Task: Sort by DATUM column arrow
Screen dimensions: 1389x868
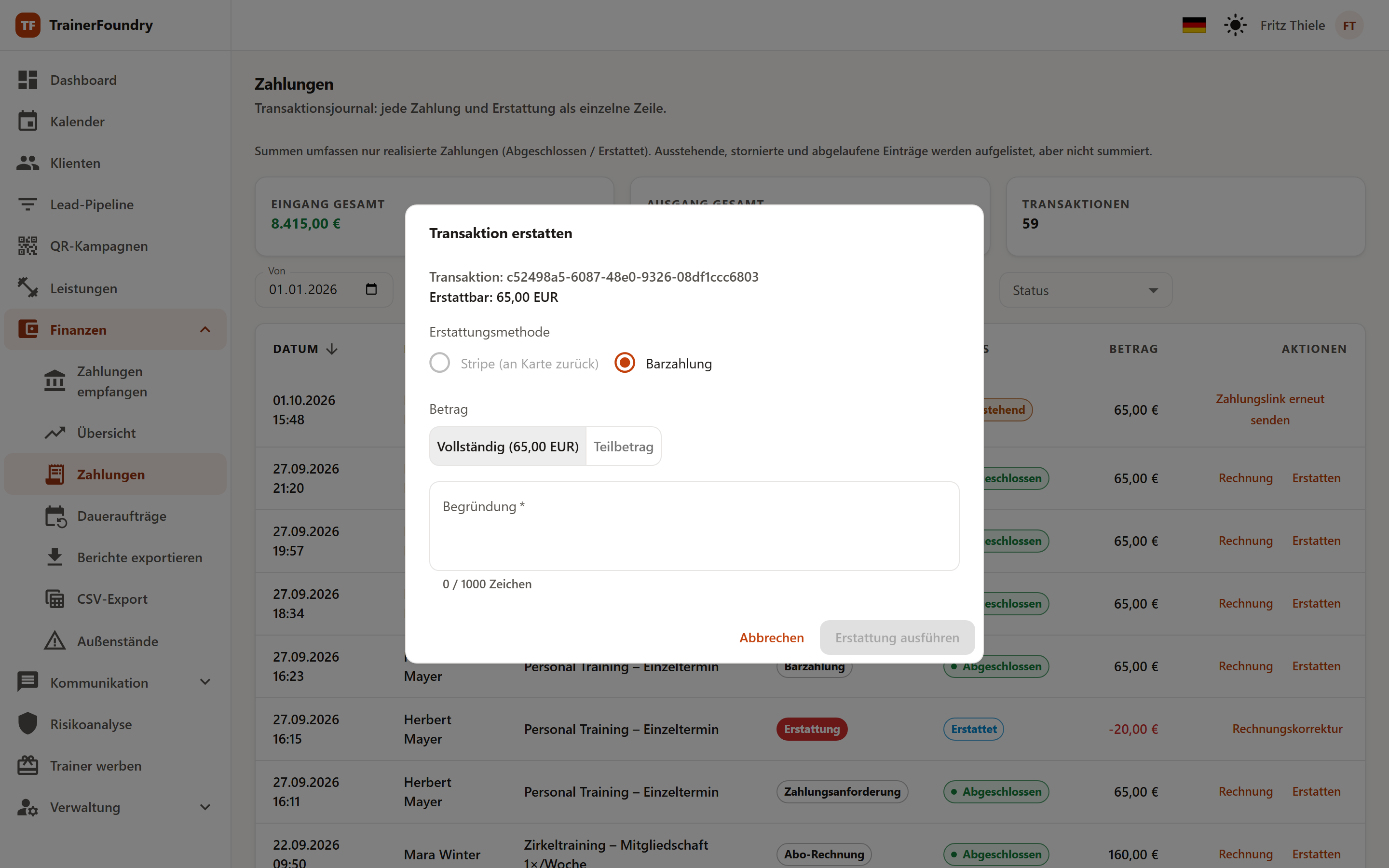Action: tap(332, 349)
